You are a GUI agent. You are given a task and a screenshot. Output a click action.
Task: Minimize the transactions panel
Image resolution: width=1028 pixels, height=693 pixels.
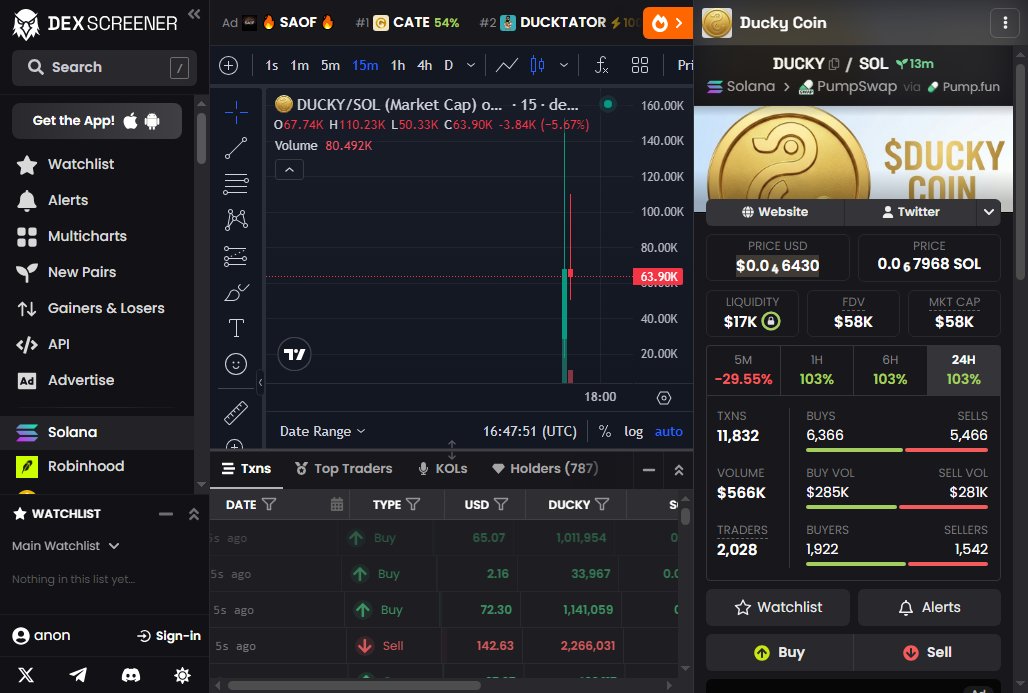pos(649,469)
